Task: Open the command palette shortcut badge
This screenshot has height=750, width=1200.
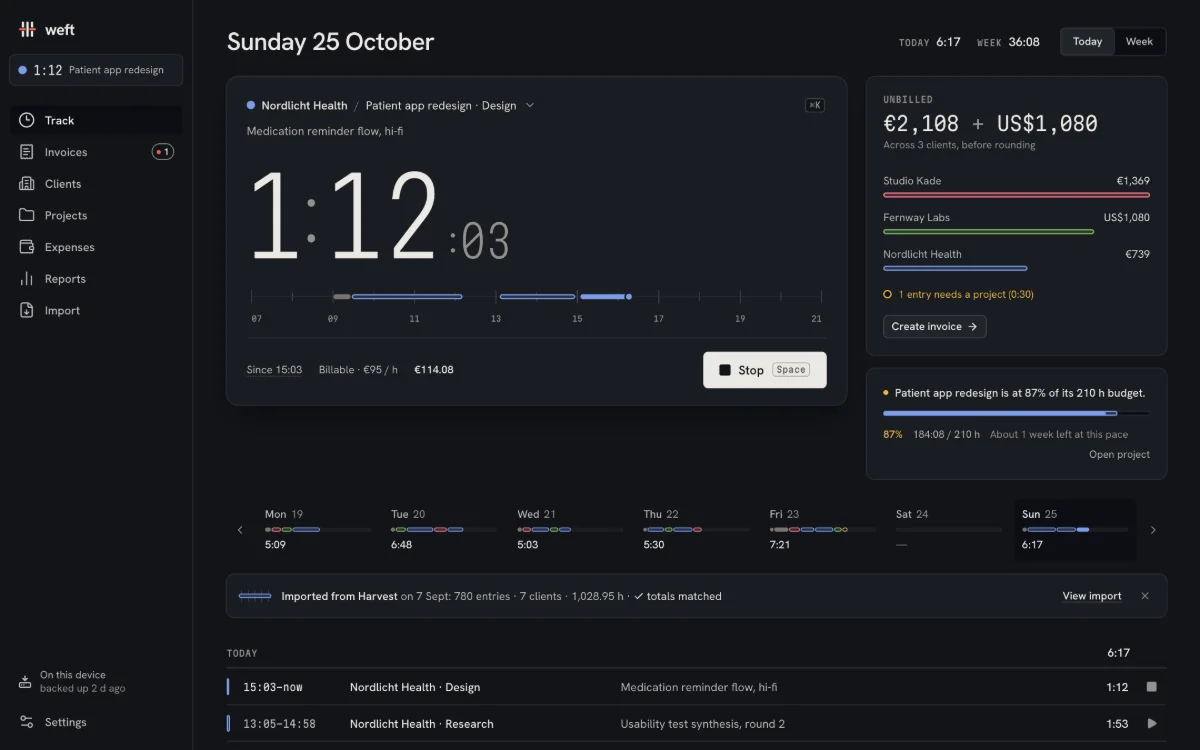Action: tap(815, 105)
